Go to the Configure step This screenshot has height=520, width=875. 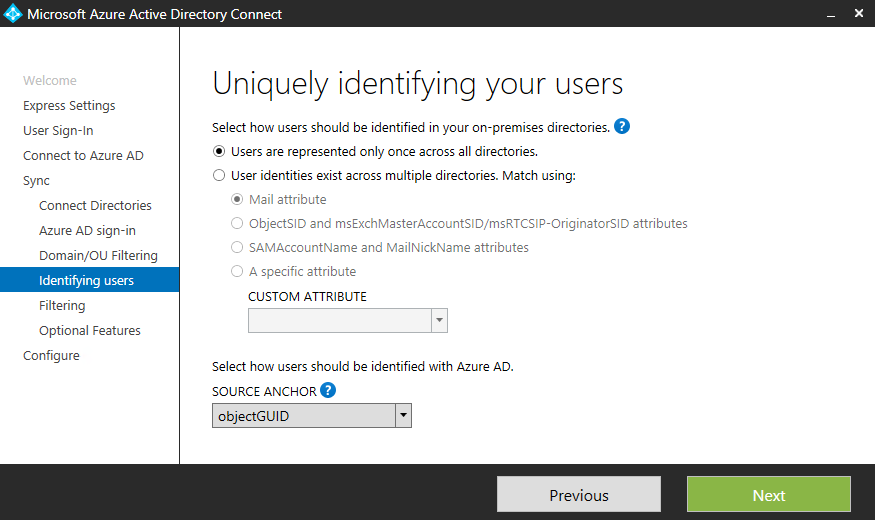tap(51, 356)
